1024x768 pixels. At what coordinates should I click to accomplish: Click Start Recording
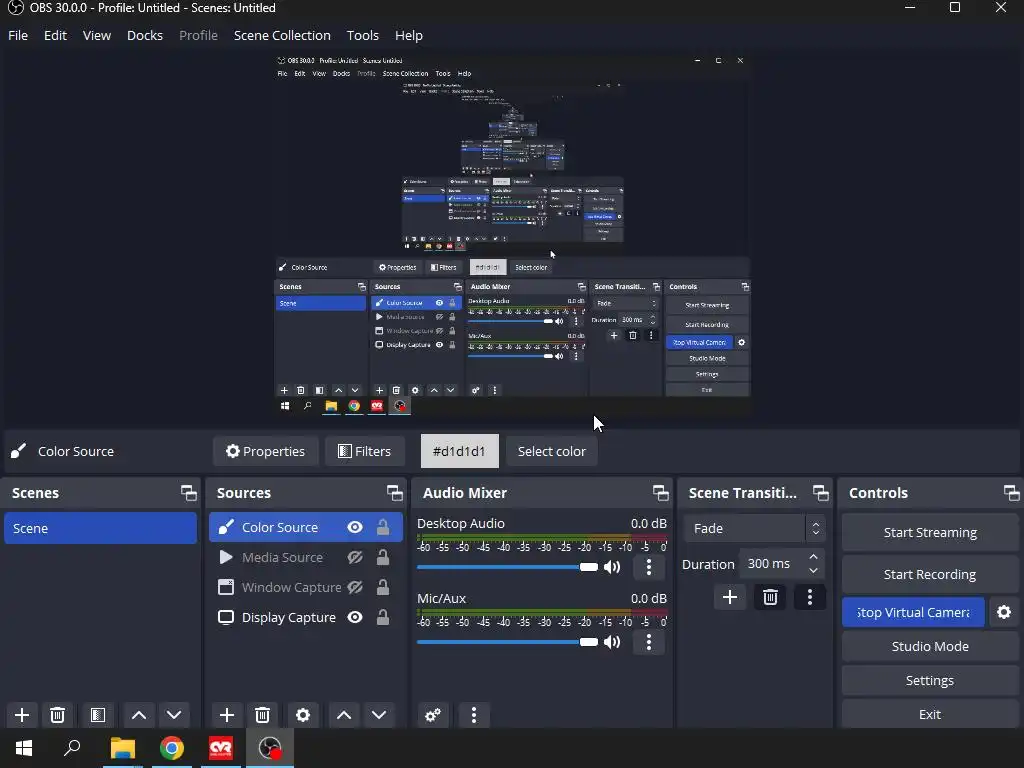930,574
